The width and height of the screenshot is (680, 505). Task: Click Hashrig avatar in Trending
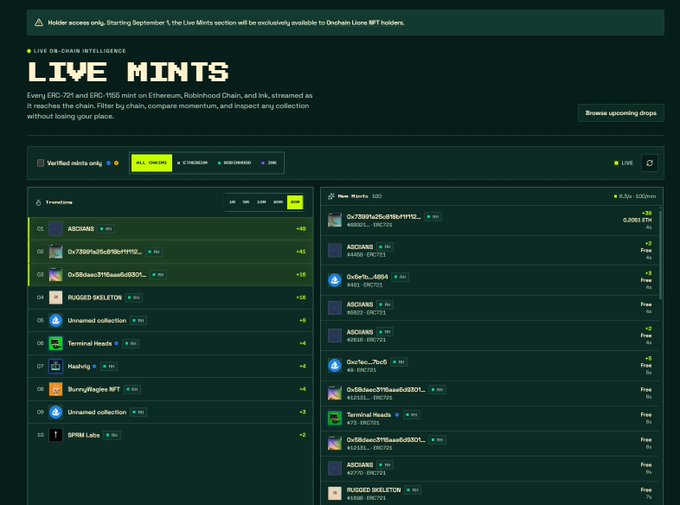[56, 366]
